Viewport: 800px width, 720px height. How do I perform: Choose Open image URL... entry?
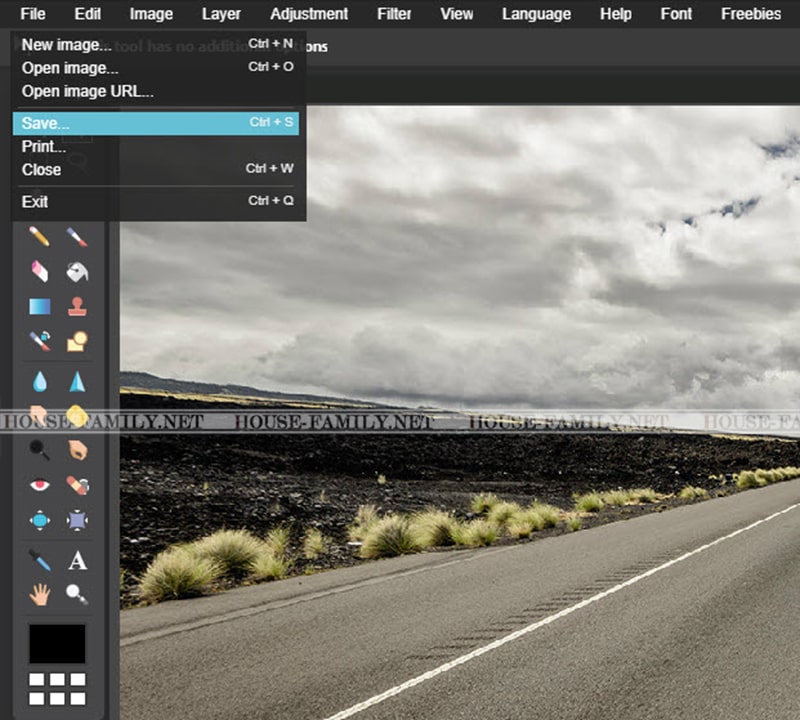[x=156, y=91]
